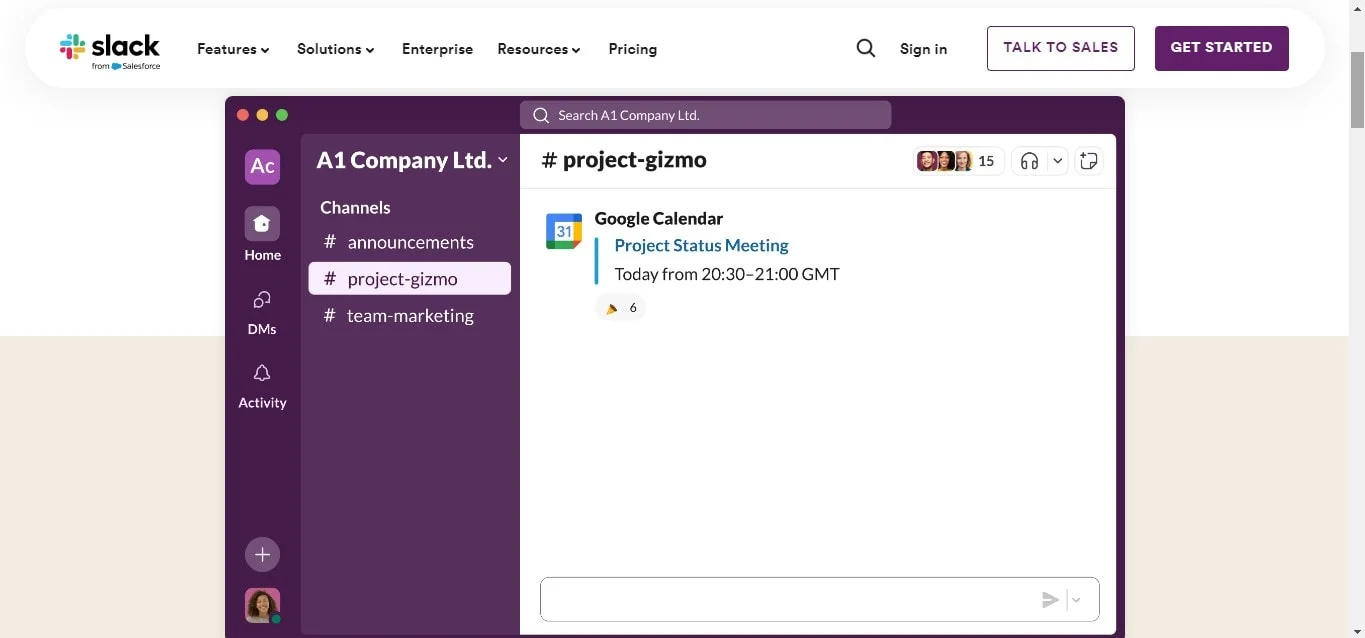Click the # project-gizmo channel title
The width and height of the screenshot is (1365, 638).
(x=624, y=160)
